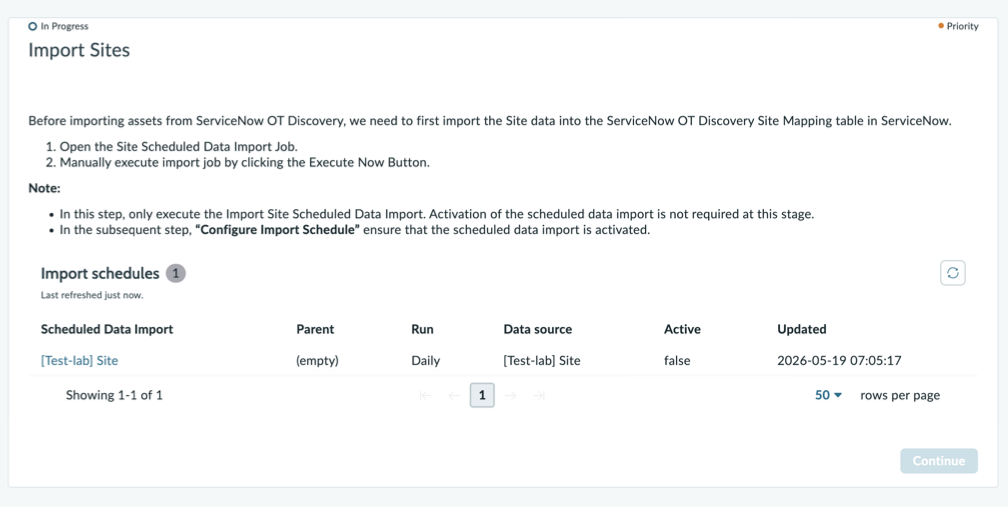This screenshot has width=1008, height=524.
Task: Click the Data source column header
Action: [x=537, y=329]
